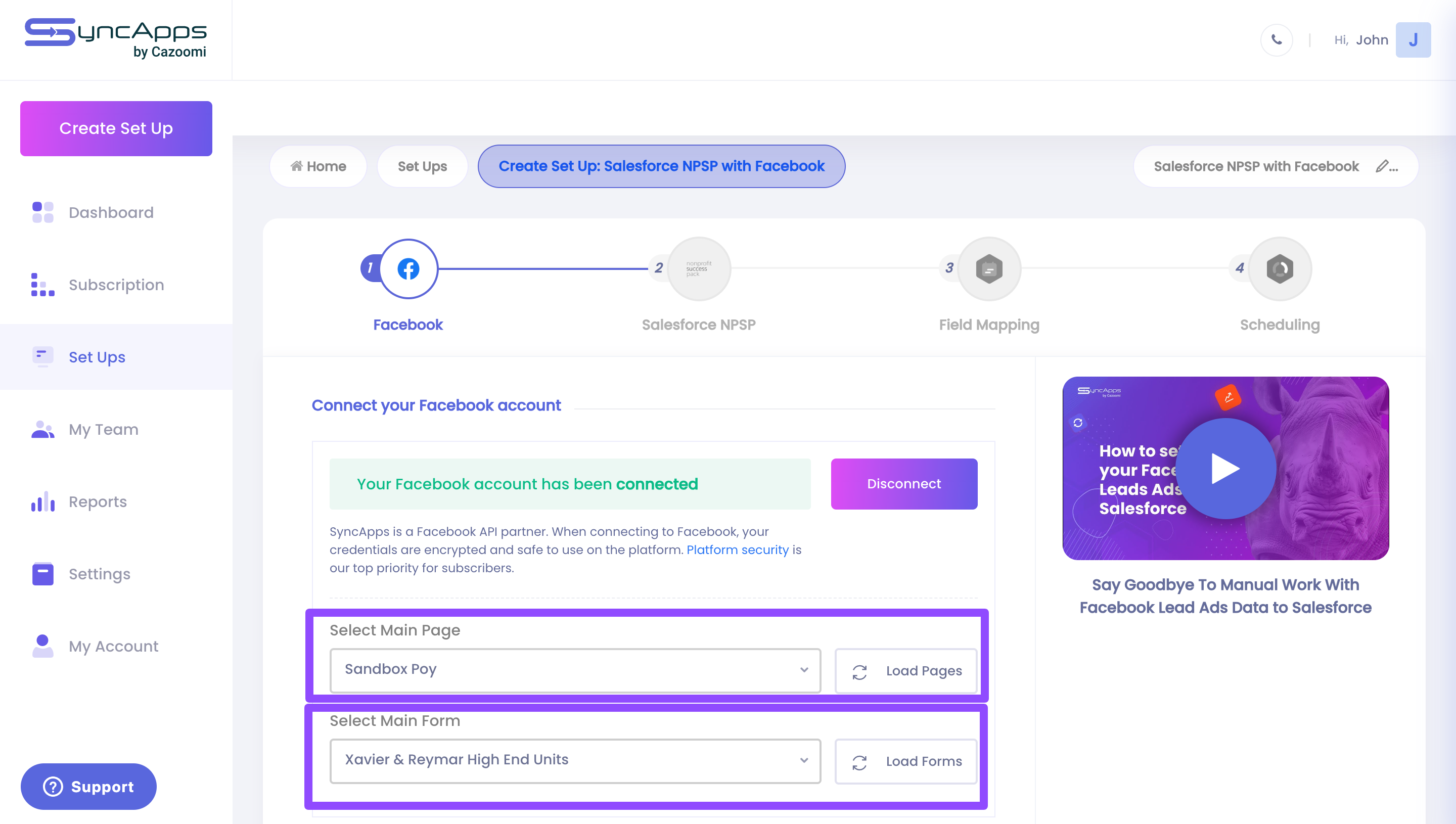The height and width of the screenshot is (824, 1456).
Task: Open the John user avatar
Action: 1413,39
